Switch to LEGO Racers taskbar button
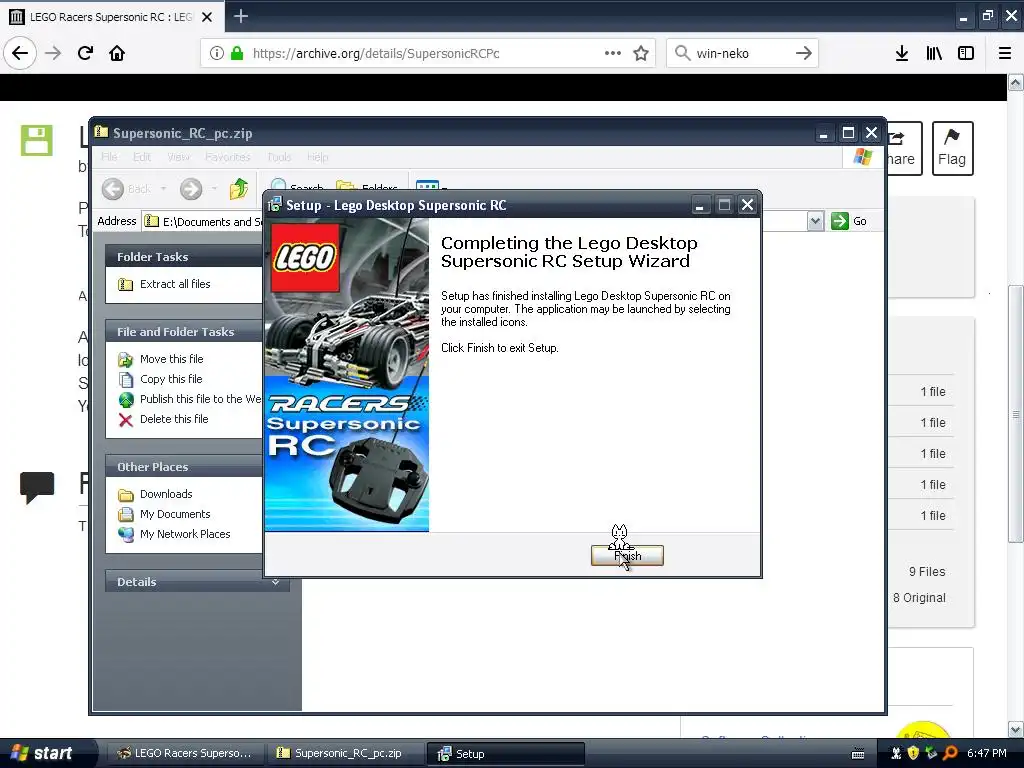 tap(184, 753)
